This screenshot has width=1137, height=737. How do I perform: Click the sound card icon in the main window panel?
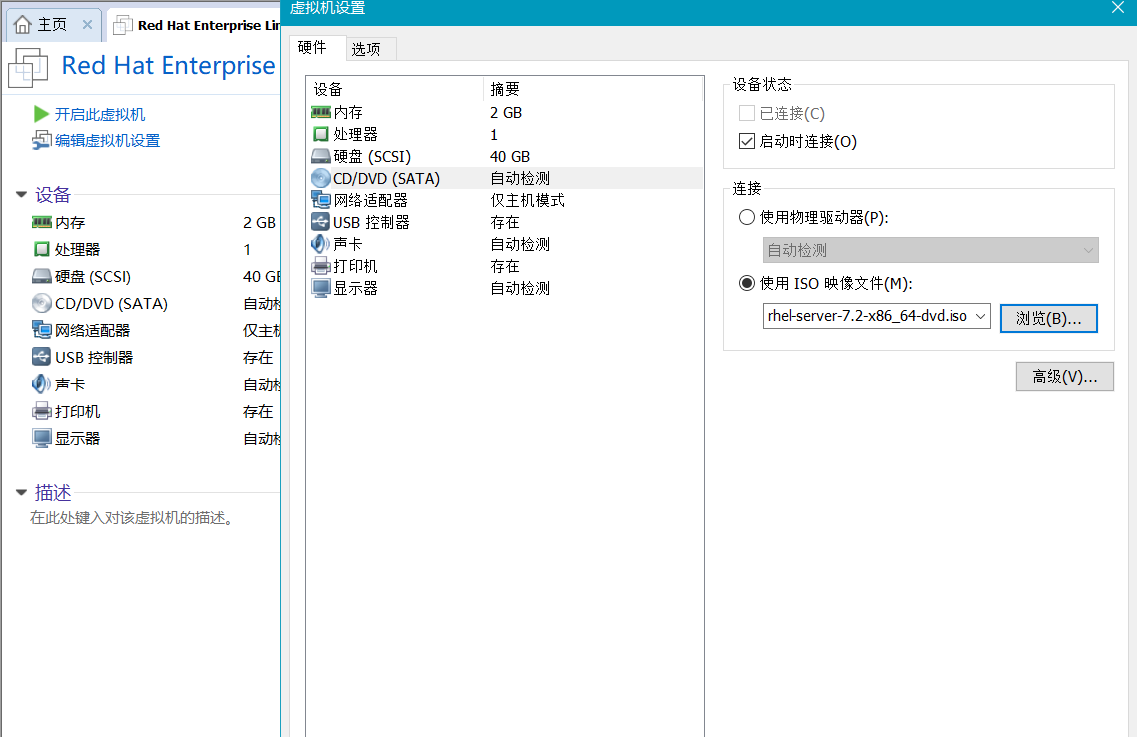tap(42, 384)
